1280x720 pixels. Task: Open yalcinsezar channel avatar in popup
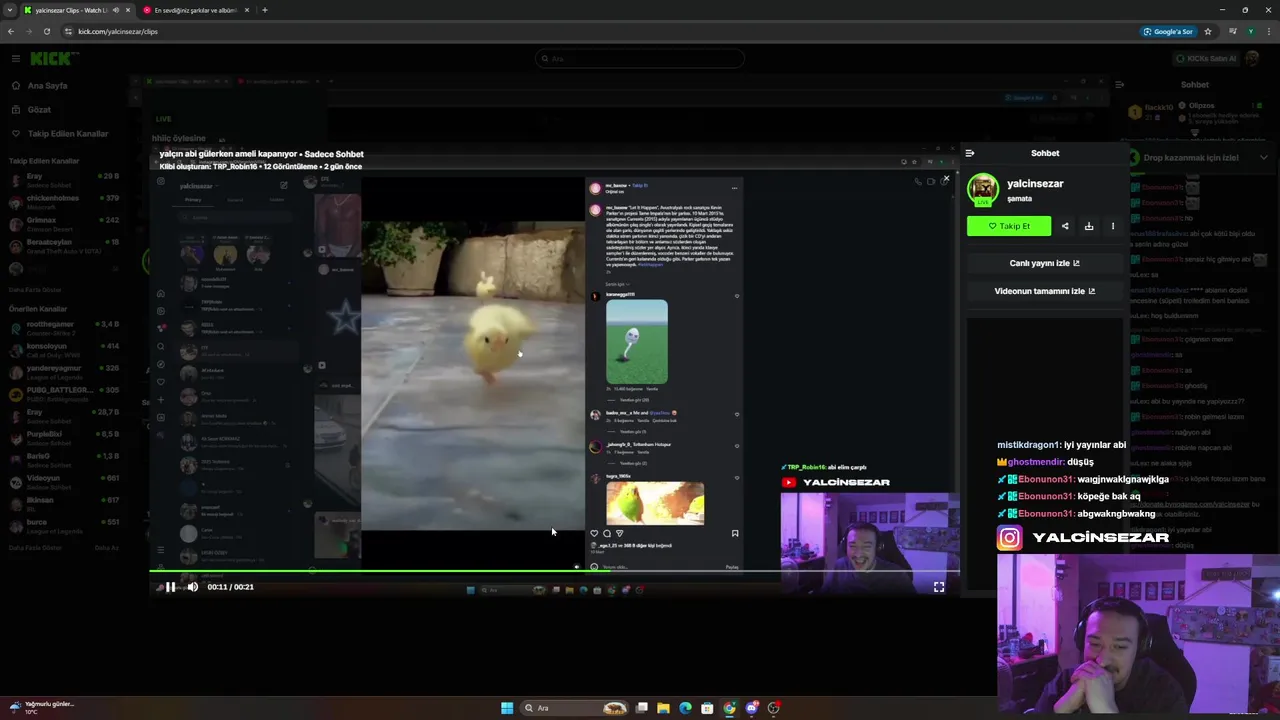pos(983,189)
